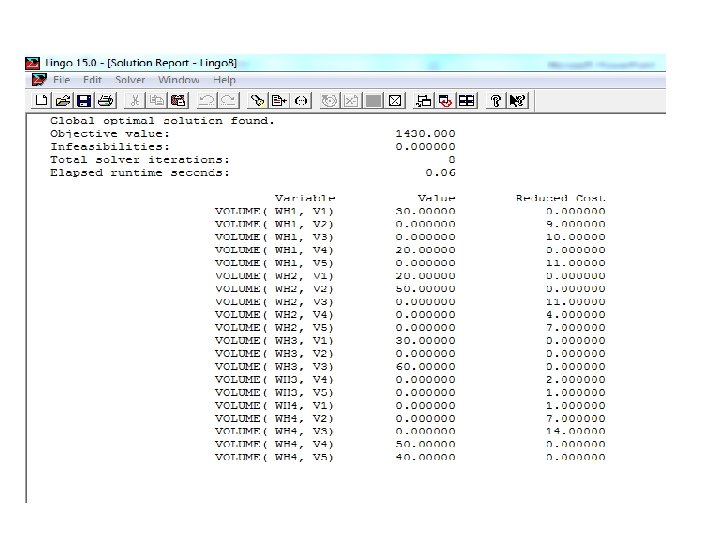The image size is (720, 540).
Task: Click the 'Reduced Cost' column header
Action: [x=560, y=198]
